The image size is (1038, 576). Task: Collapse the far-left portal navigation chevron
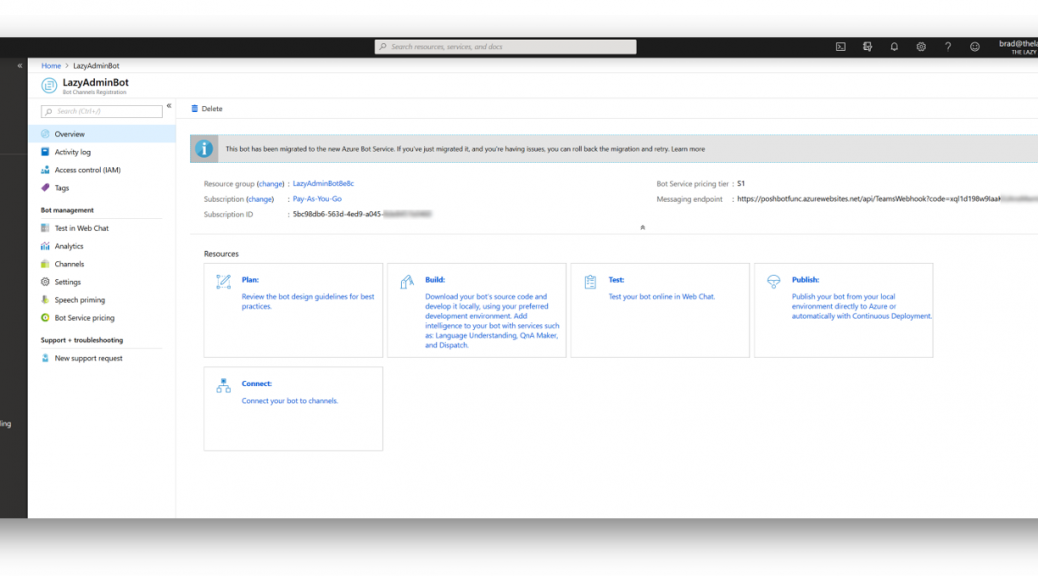click(x=20, y=66)
